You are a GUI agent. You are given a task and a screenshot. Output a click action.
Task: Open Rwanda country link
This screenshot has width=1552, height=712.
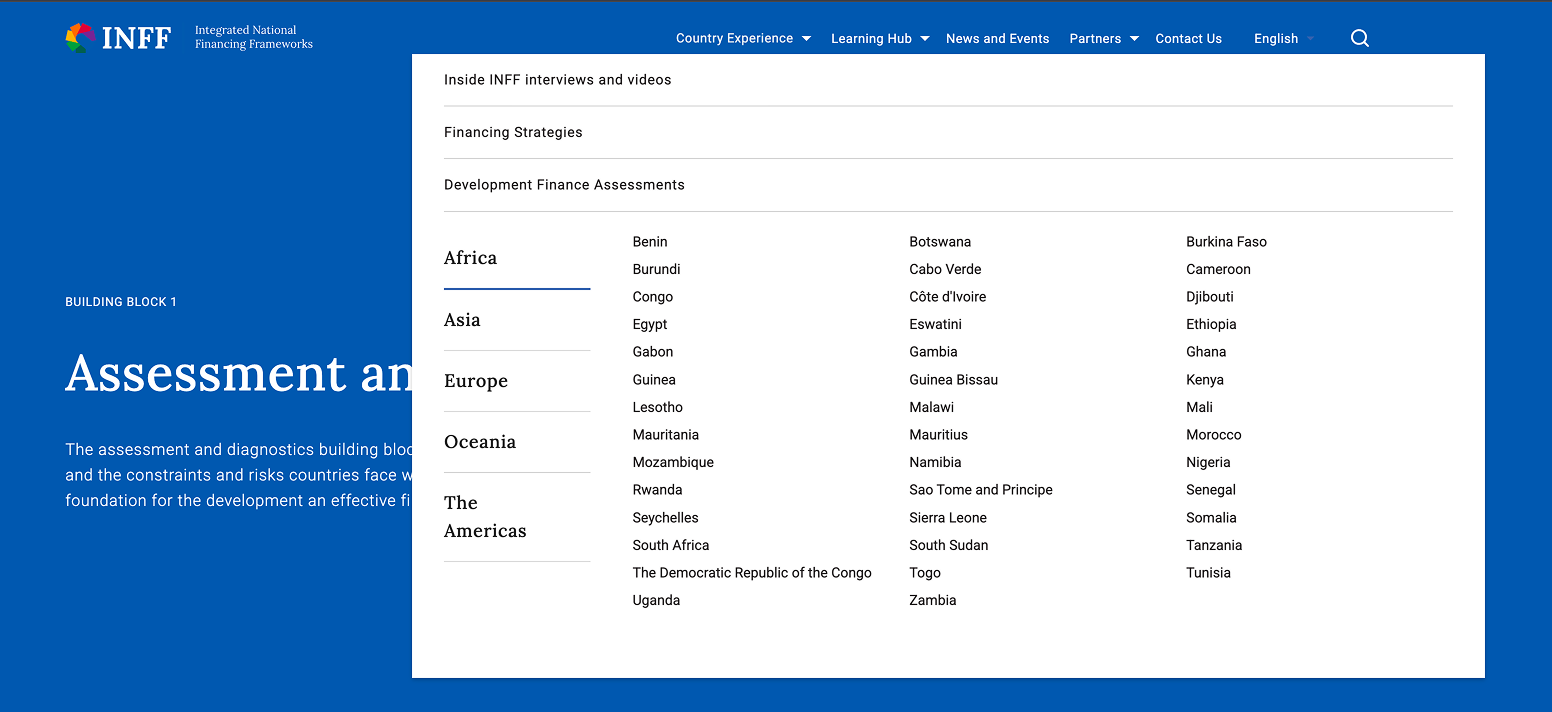[657, 490]
